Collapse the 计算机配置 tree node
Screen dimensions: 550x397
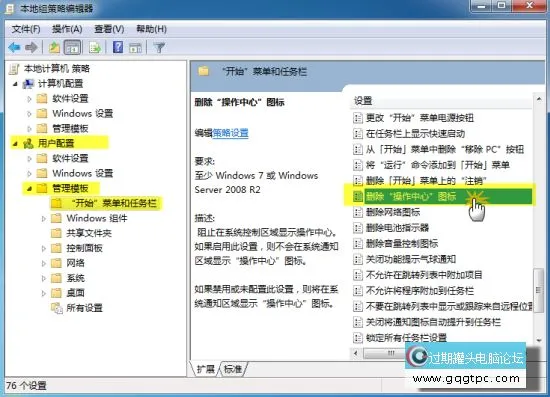tap(15, 84)
